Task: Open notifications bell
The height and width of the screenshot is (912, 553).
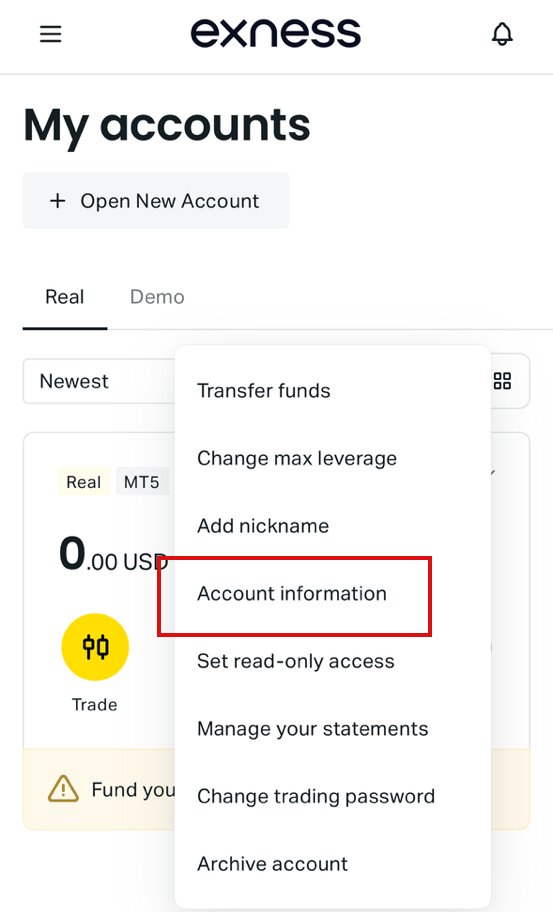Action: [x=502, y=34]
